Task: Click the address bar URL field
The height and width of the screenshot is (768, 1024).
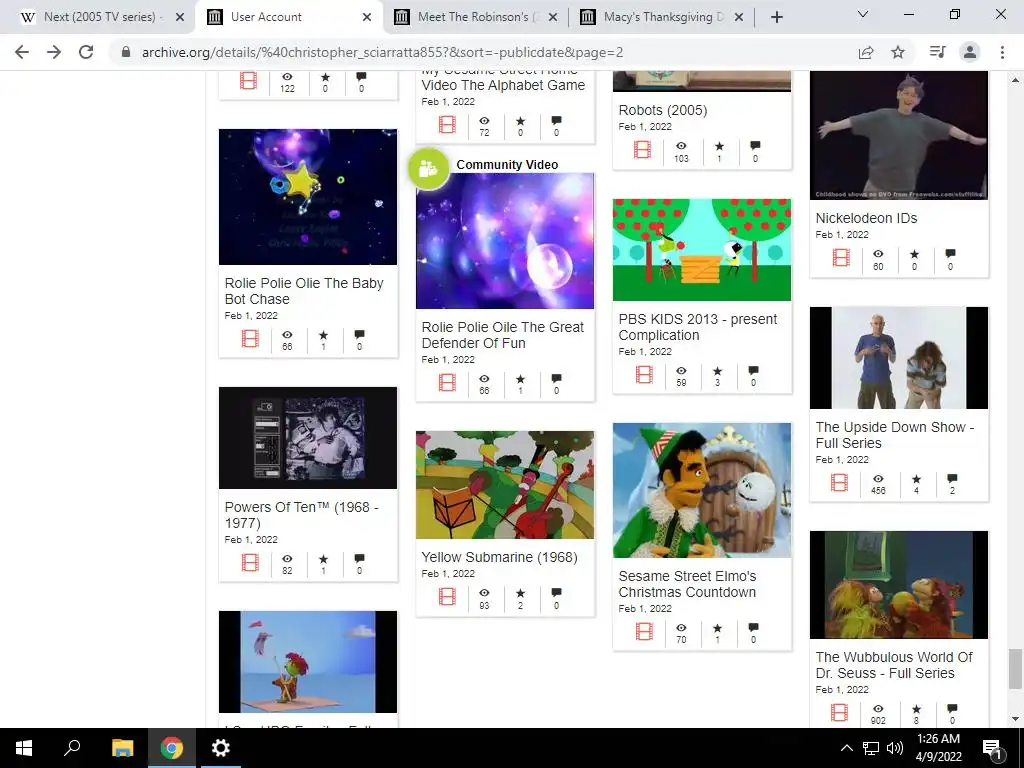Action: coord(483,52)
